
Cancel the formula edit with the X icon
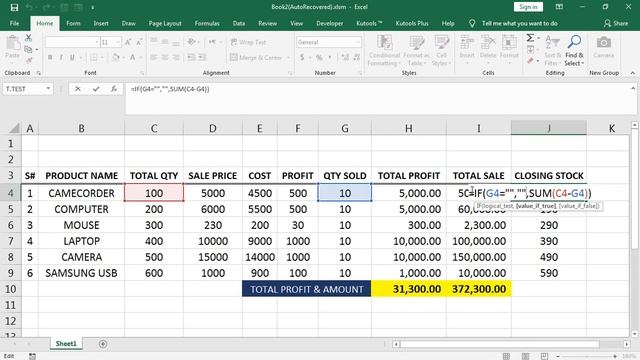pos(78,89)
